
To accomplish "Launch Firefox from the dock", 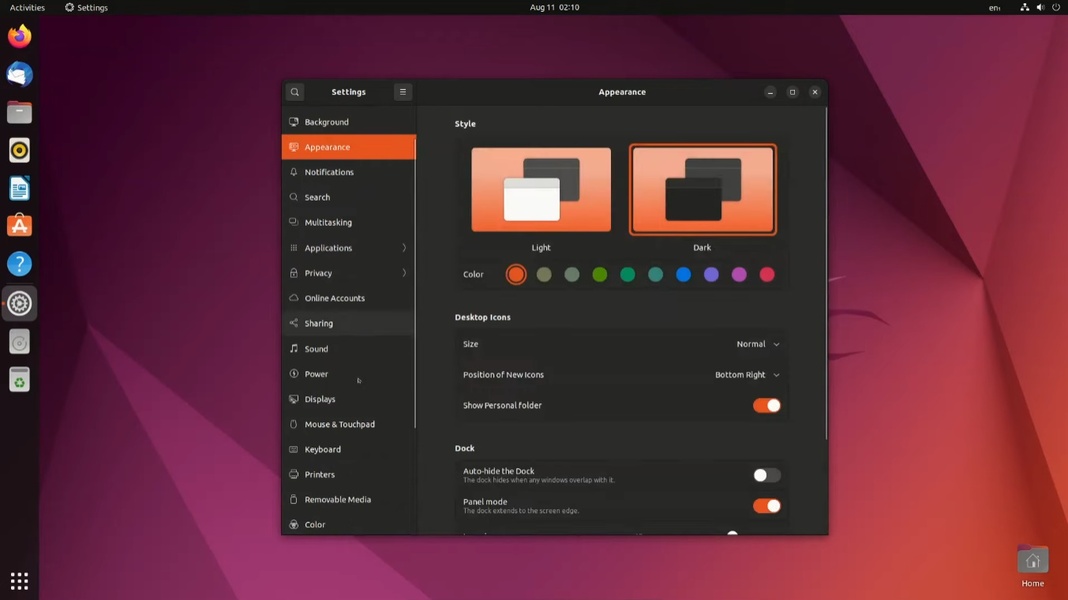I will point(19,37).
